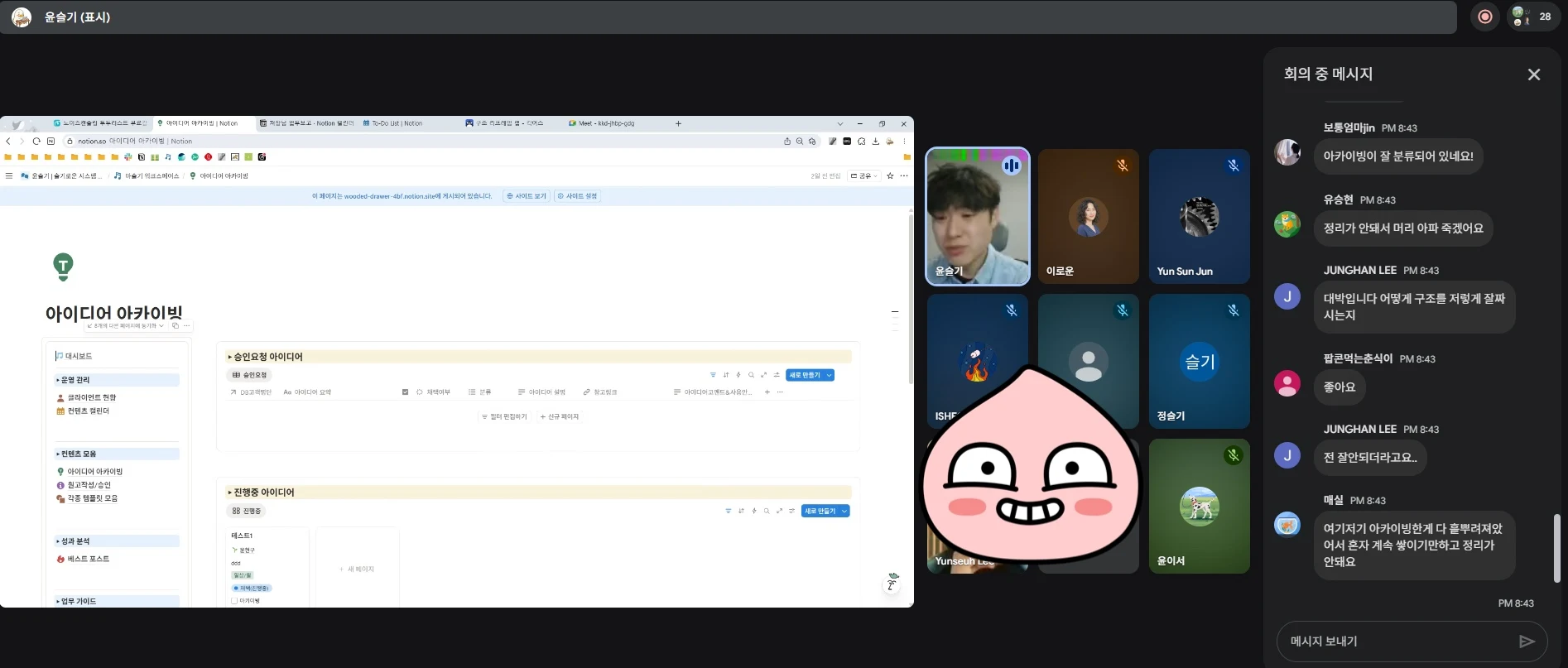Click the browser page reload icon
This screenshot has height=668, width=1568.
click(36, 142)
